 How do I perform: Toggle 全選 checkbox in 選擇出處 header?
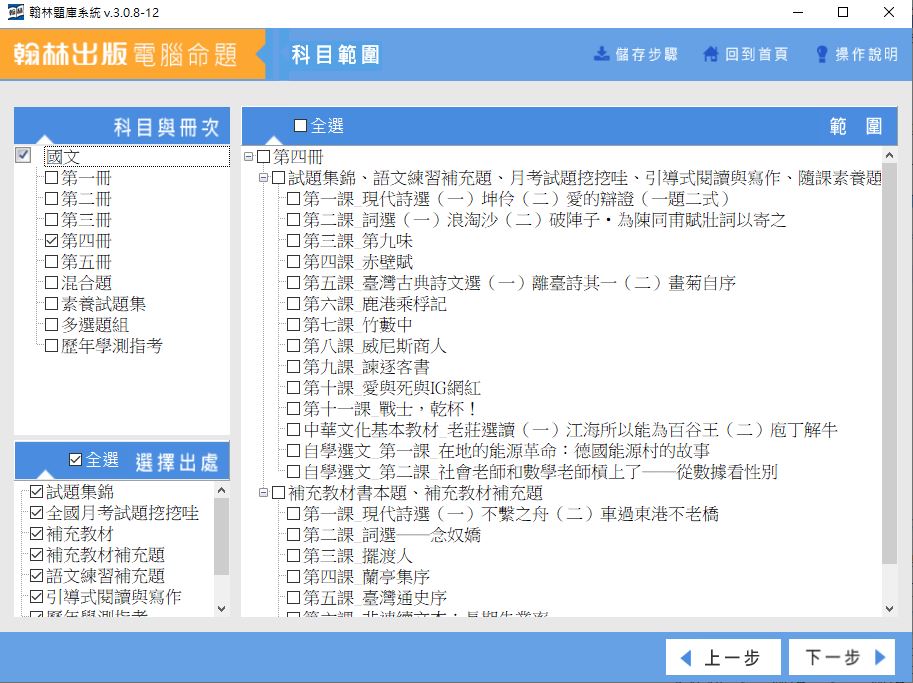tap(75, 460)
